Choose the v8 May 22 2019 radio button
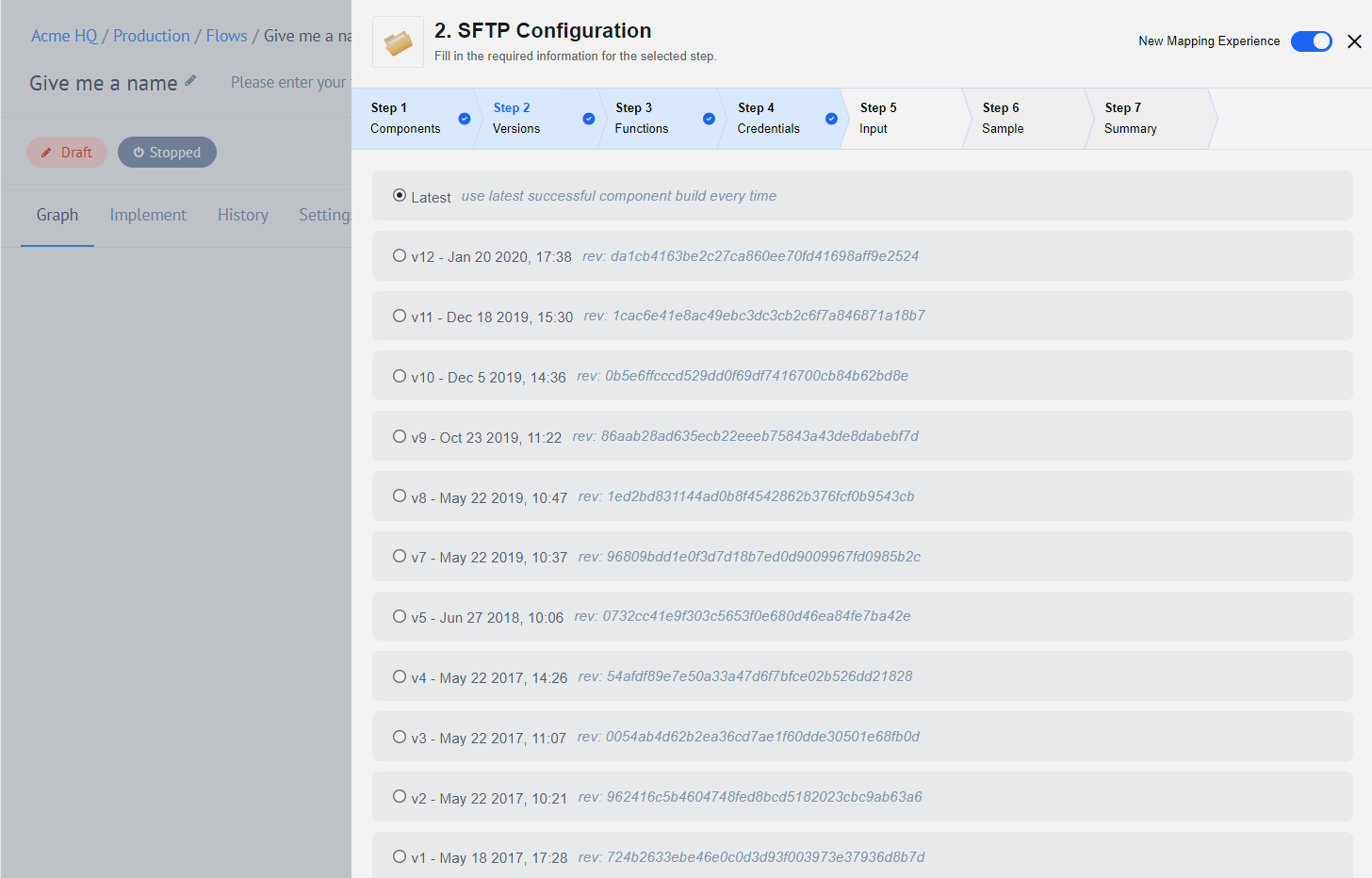Viewport: 1372px width, 878px height. pyautogui.click(x=400, y=496)
